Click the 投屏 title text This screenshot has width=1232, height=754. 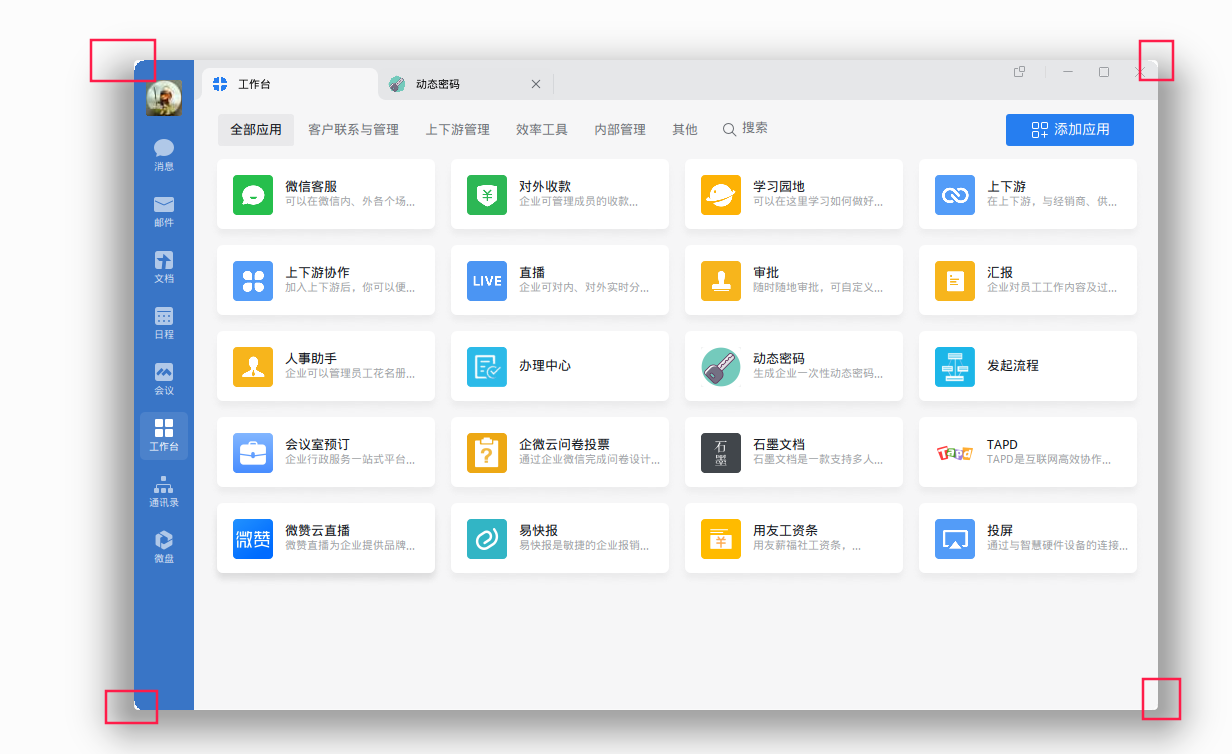pos(1000,530)
